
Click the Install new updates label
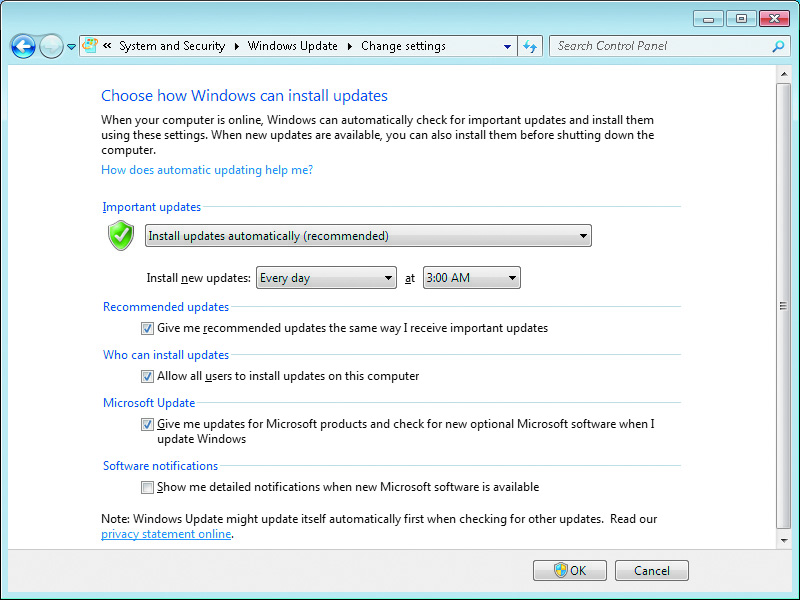coord(198,278)
